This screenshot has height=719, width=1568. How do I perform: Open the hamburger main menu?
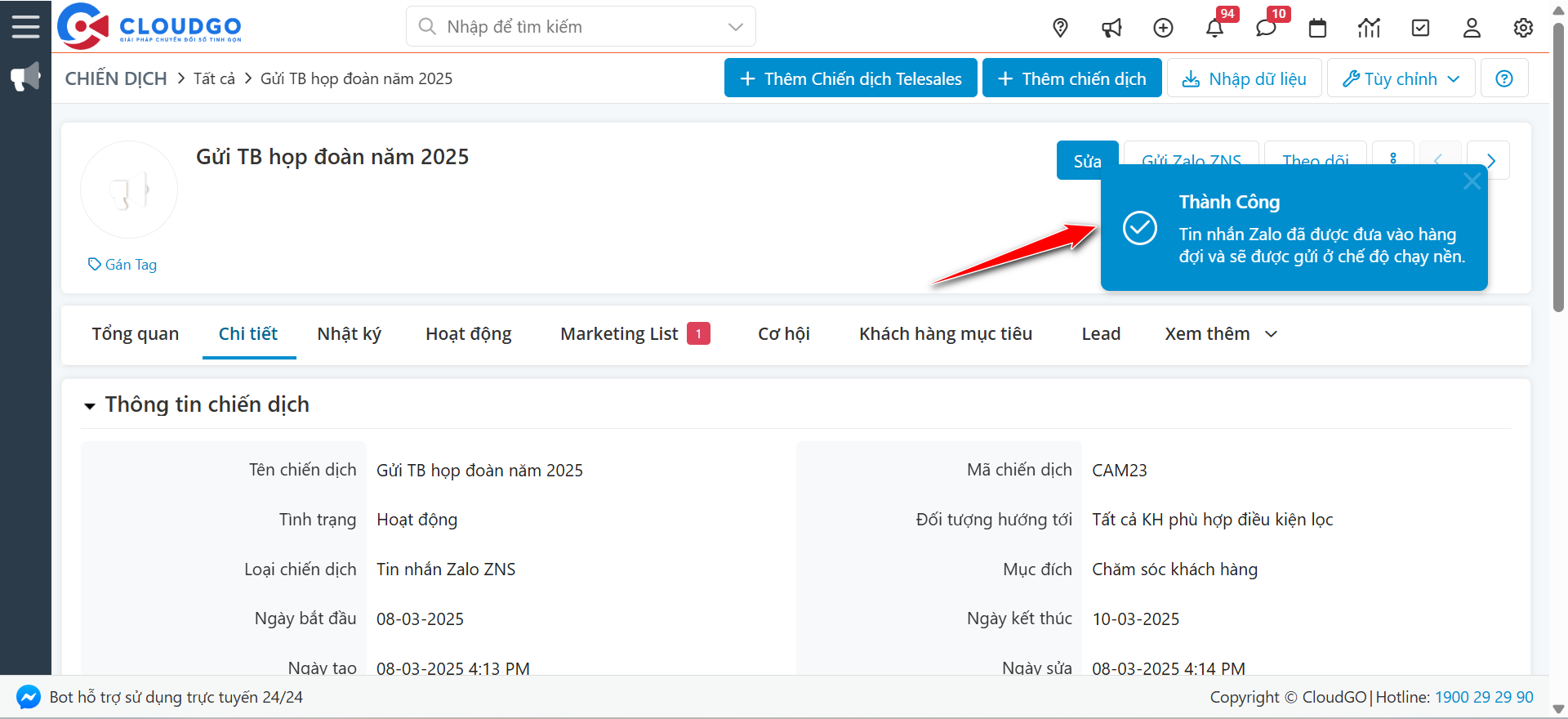point(25,26)
